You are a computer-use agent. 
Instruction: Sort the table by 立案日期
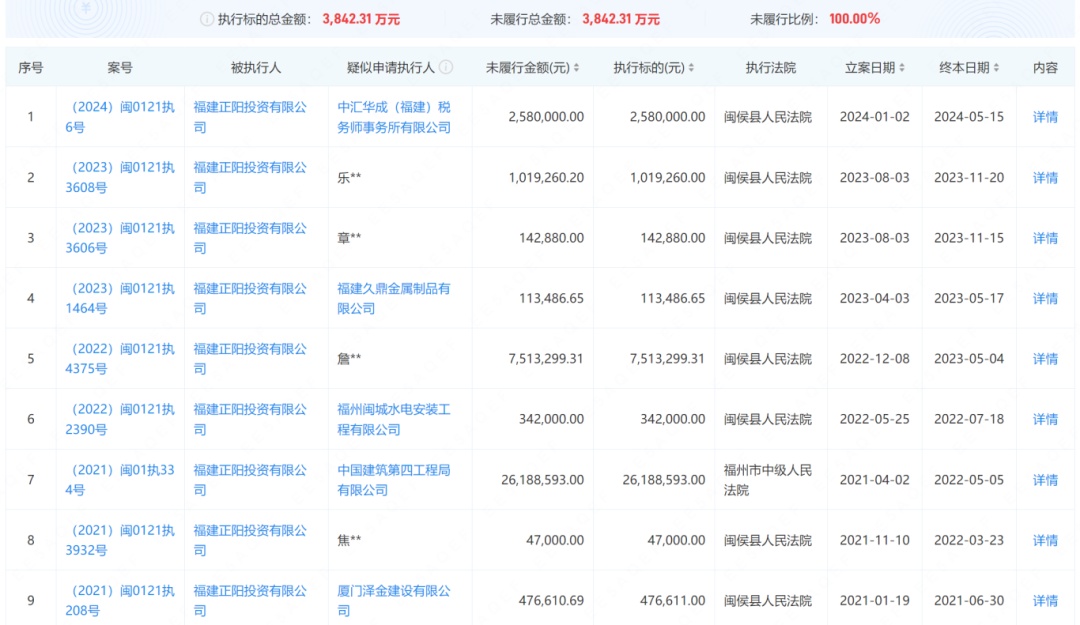(902, 68)
